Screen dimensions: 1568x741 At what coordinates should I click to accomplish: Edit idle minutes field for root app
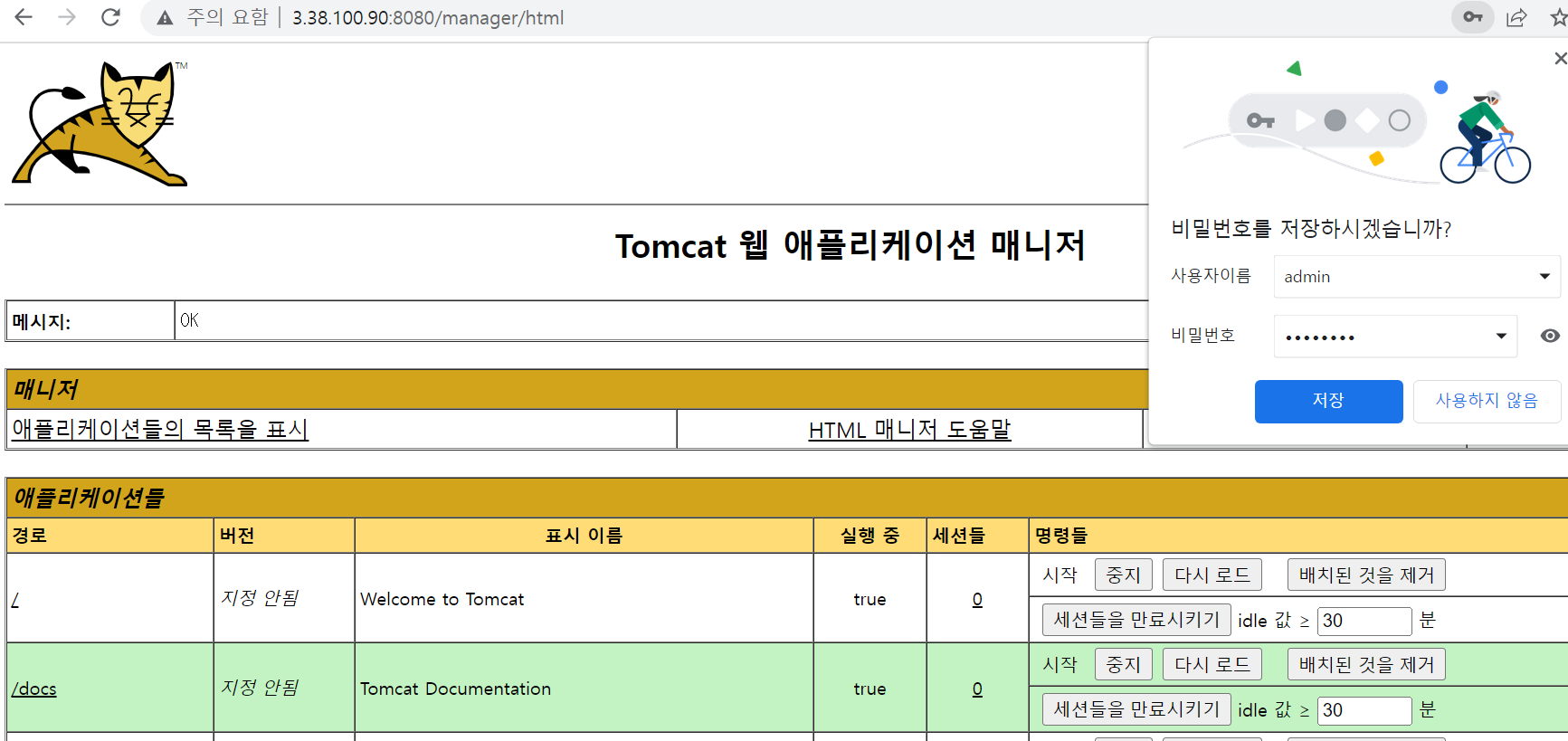coord(1364,621)
